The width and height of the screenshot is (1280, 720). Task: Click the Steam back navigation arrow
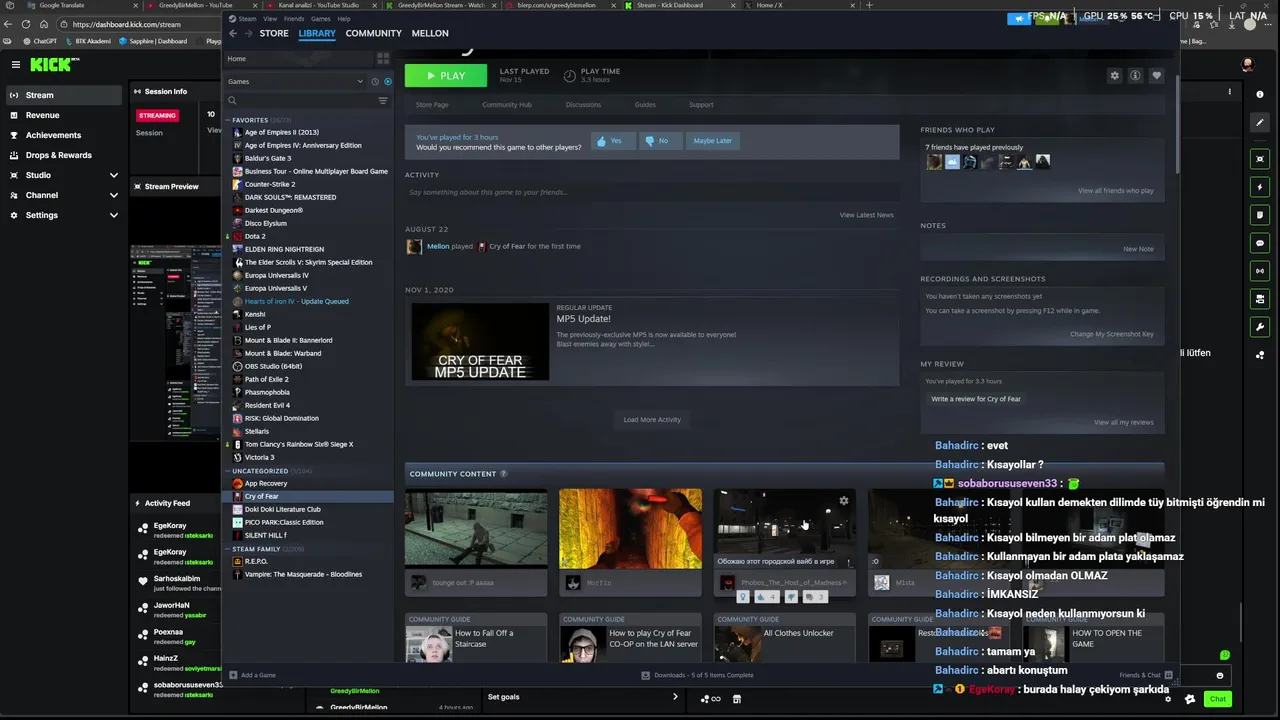pyautogui.click(x=233, y=33)
